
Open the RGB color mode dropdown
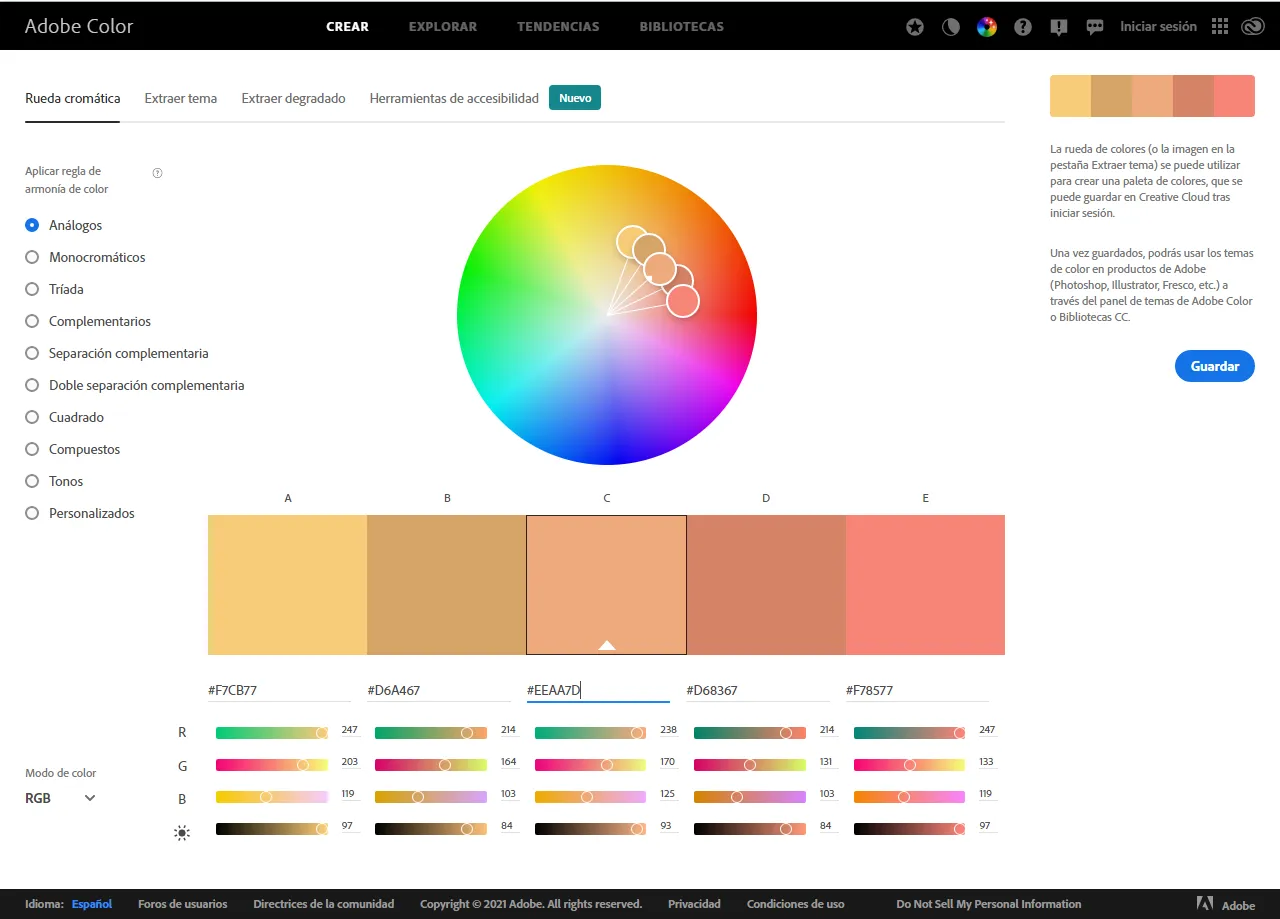pos(61,798)
